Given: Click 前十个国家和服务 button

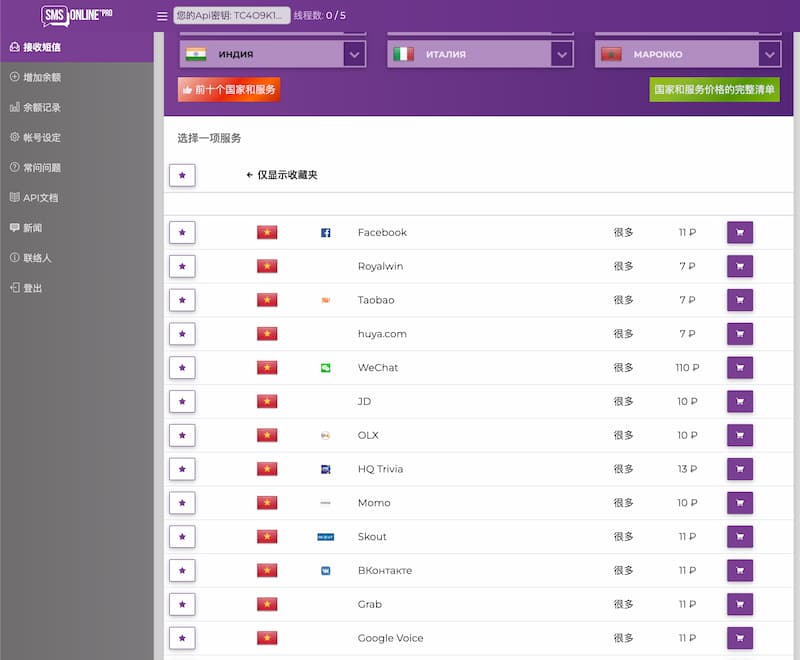Looking at the screenshot, I should [x=229, y=90].
